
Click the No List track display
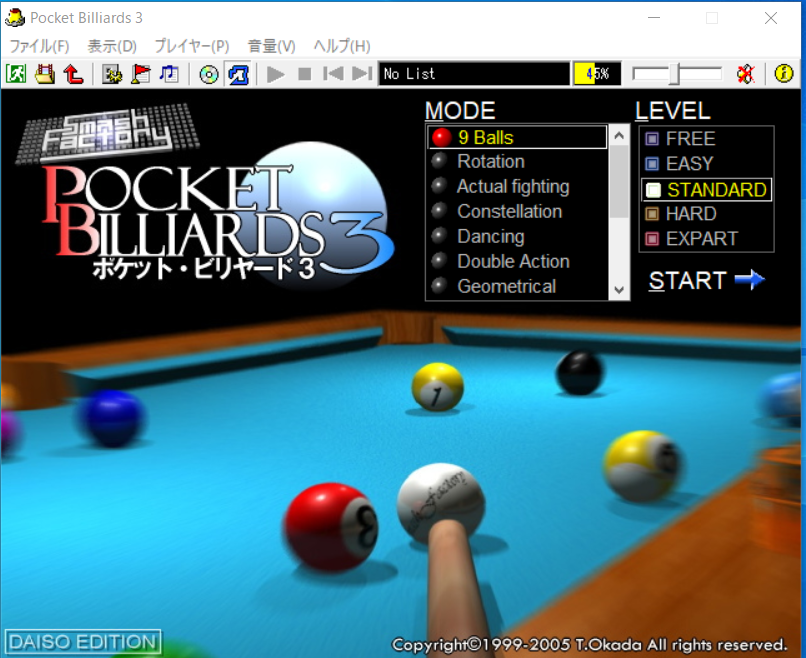point(474,74)
